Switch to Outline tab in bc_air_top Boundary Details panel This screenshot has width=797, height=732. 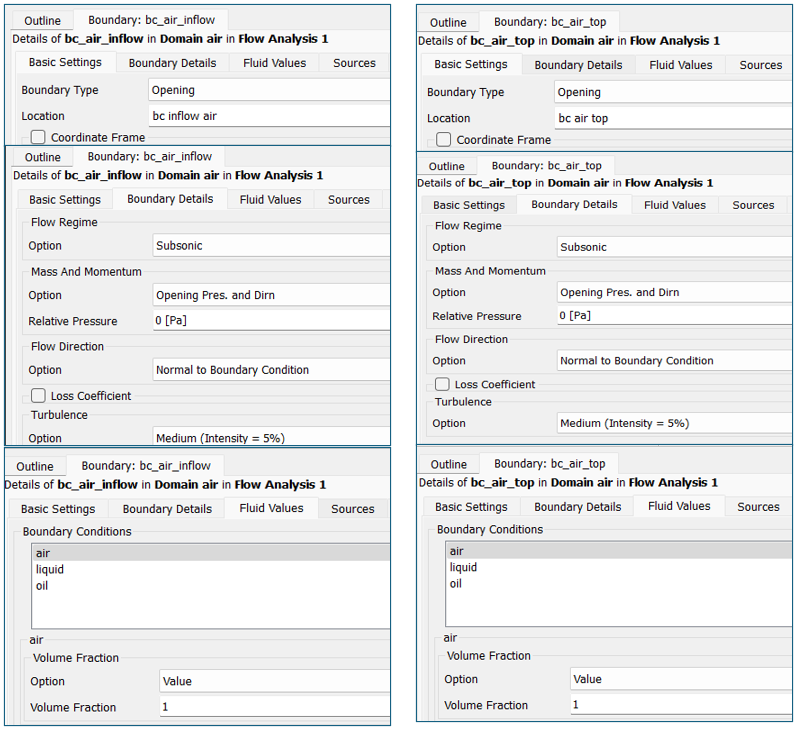click(x=446, y=167)
